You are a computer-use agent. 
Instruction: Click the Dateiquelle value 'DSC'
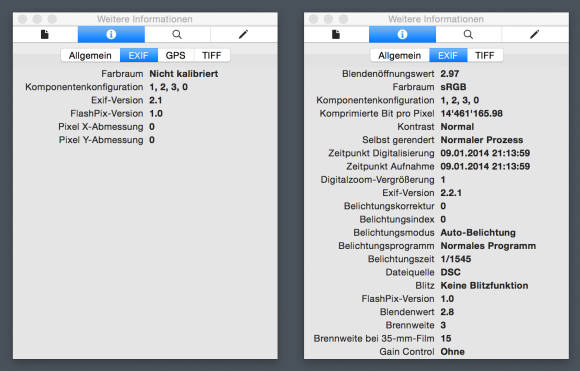point(450,272)
